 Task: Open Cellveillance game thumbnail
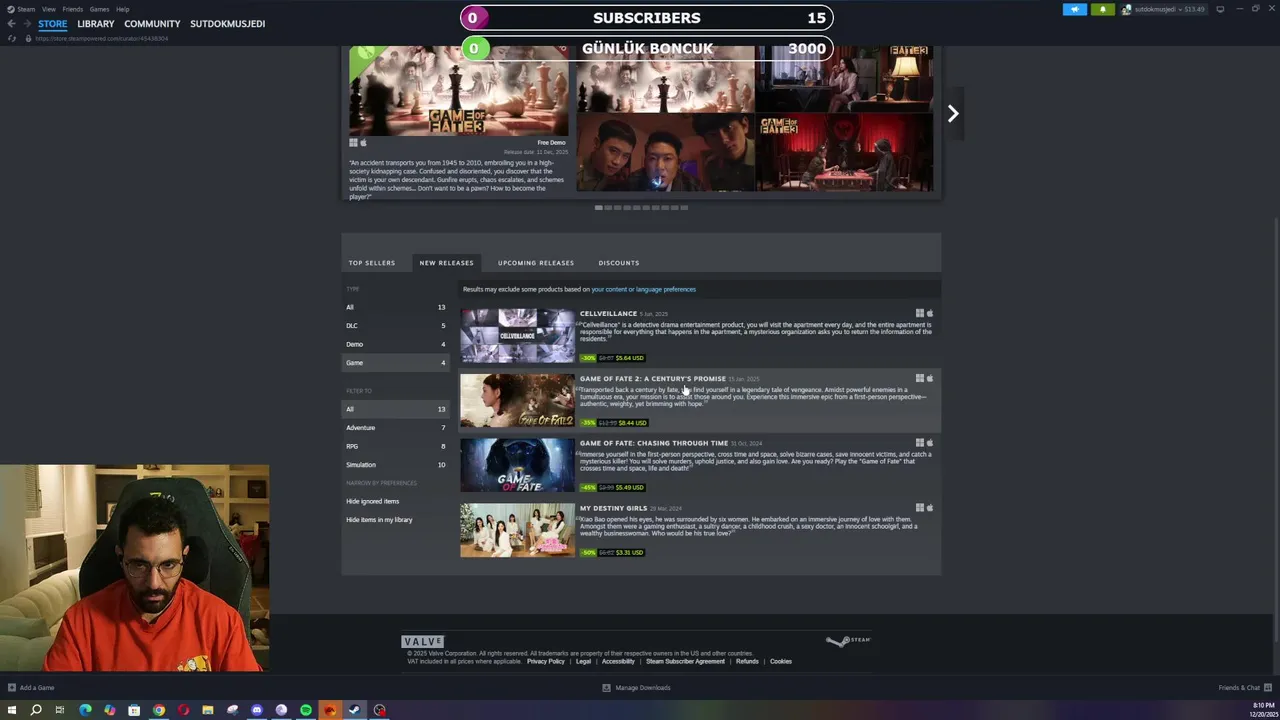(x=517, y=336)
